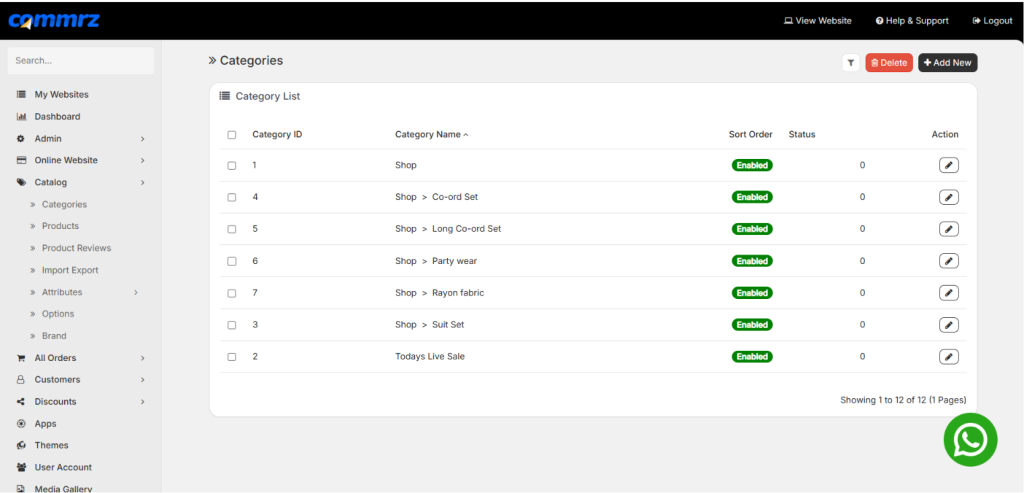Edit the Suit Set row pencil icon
This screenshot has width=1024, height=493.
pos(949,325)
